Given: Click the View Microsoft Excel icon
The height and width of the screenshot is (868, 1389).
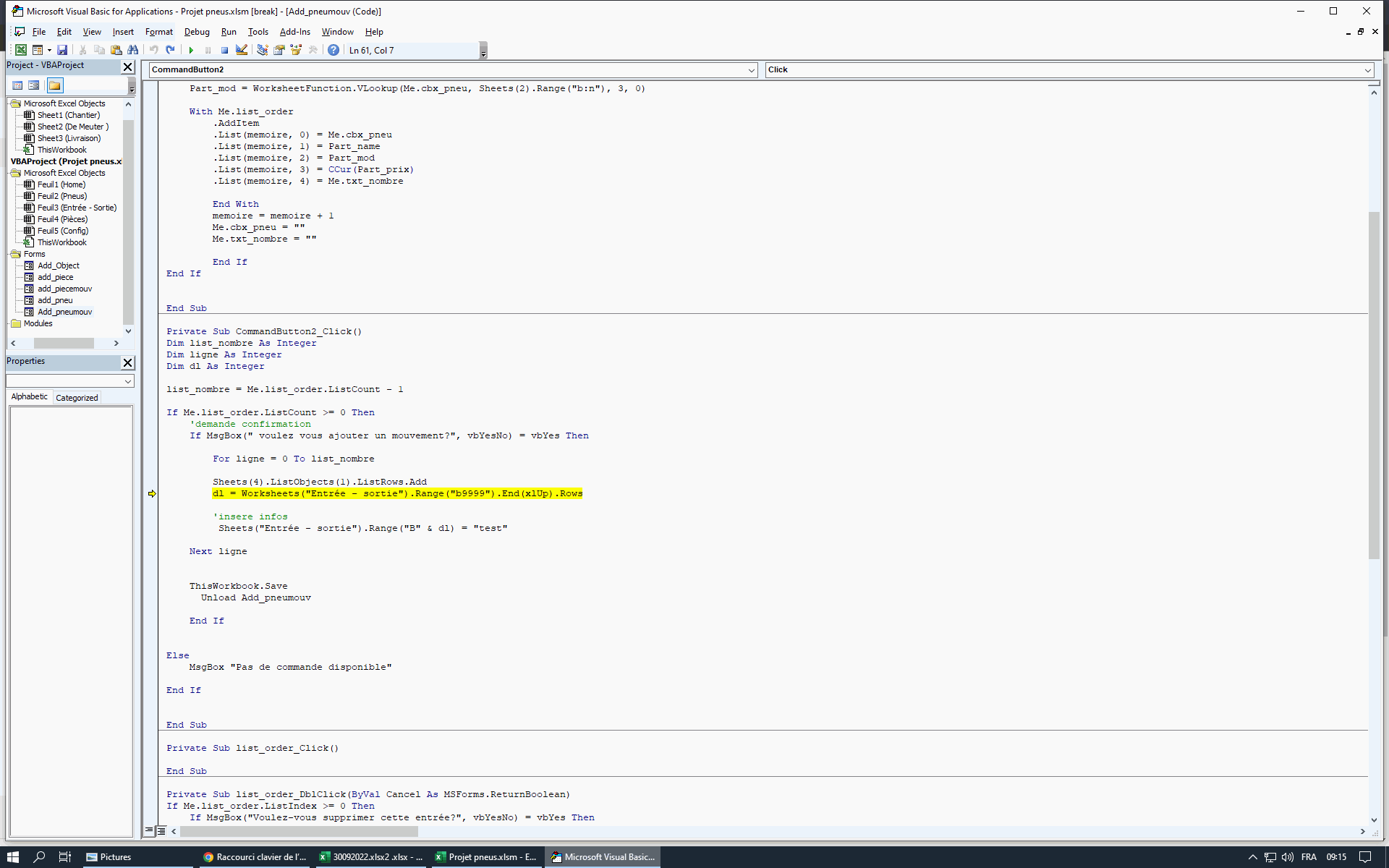Looking at the screenshot, I should pos(21,50).
